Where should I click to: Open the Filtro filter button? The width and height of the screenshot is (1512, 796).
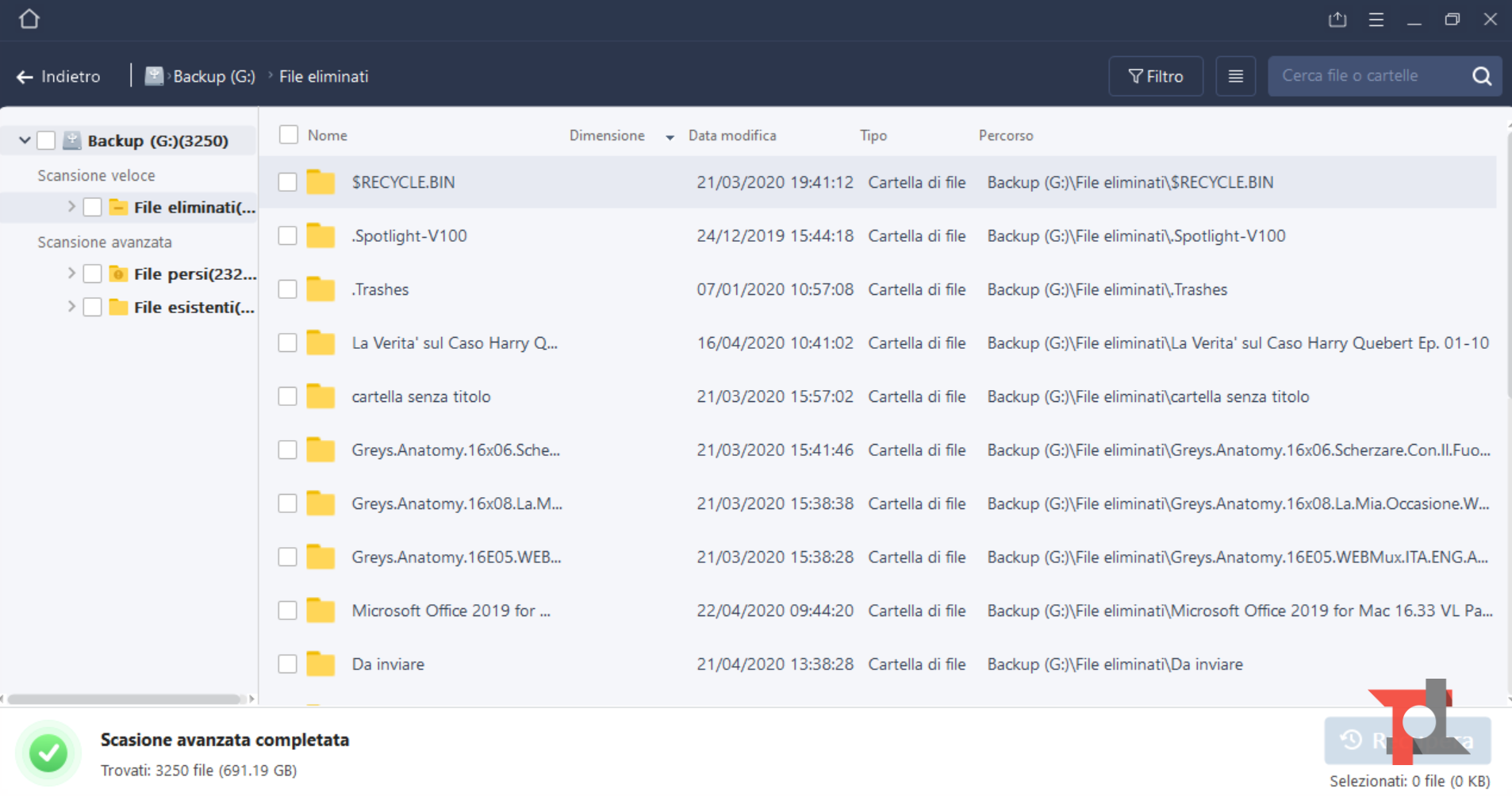click(x=1155, y=76)
